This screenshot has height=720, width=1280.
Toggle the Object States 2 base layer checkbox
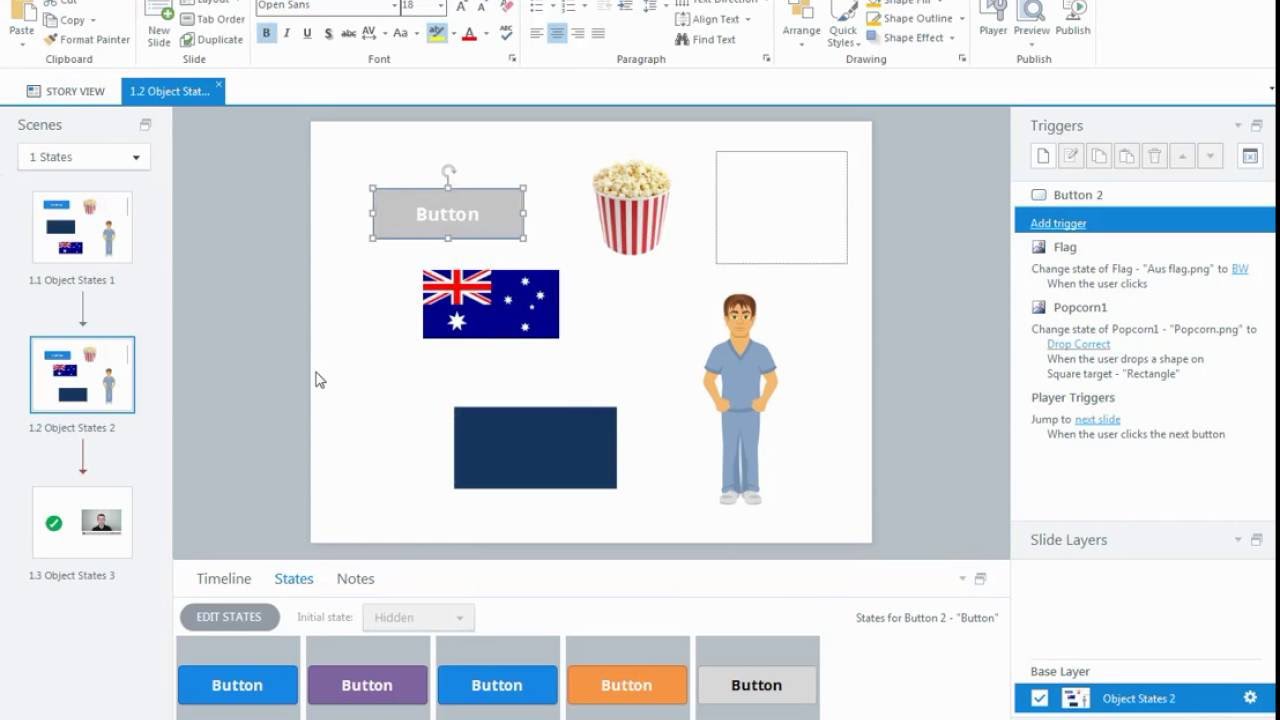pyautogui.click(x=1039, y=698)
